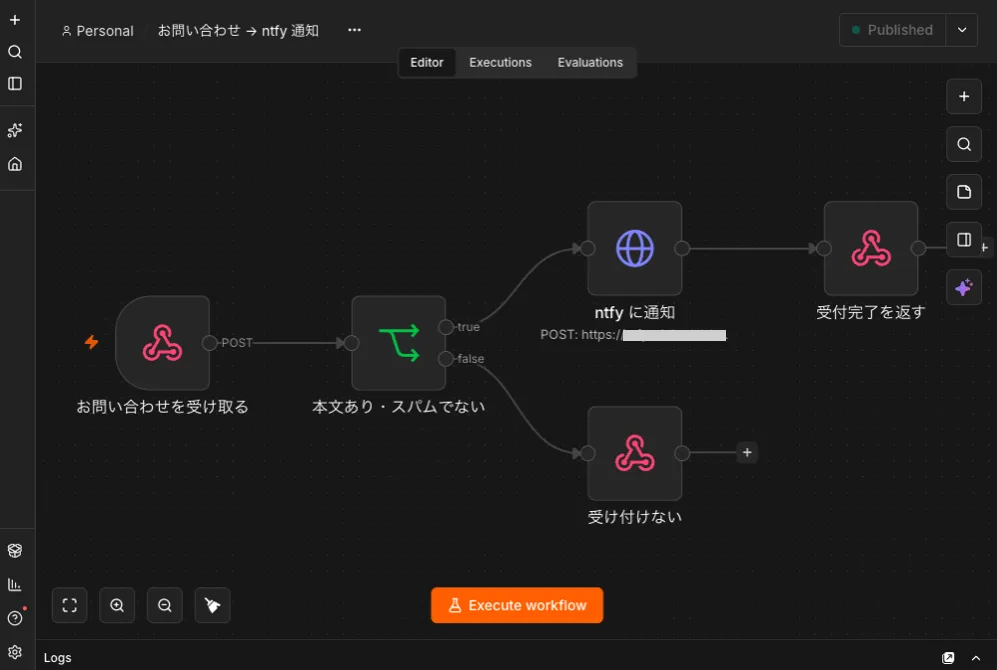Open the AI assistant sparkle button
Screen dimensions: 997x670
963,287
